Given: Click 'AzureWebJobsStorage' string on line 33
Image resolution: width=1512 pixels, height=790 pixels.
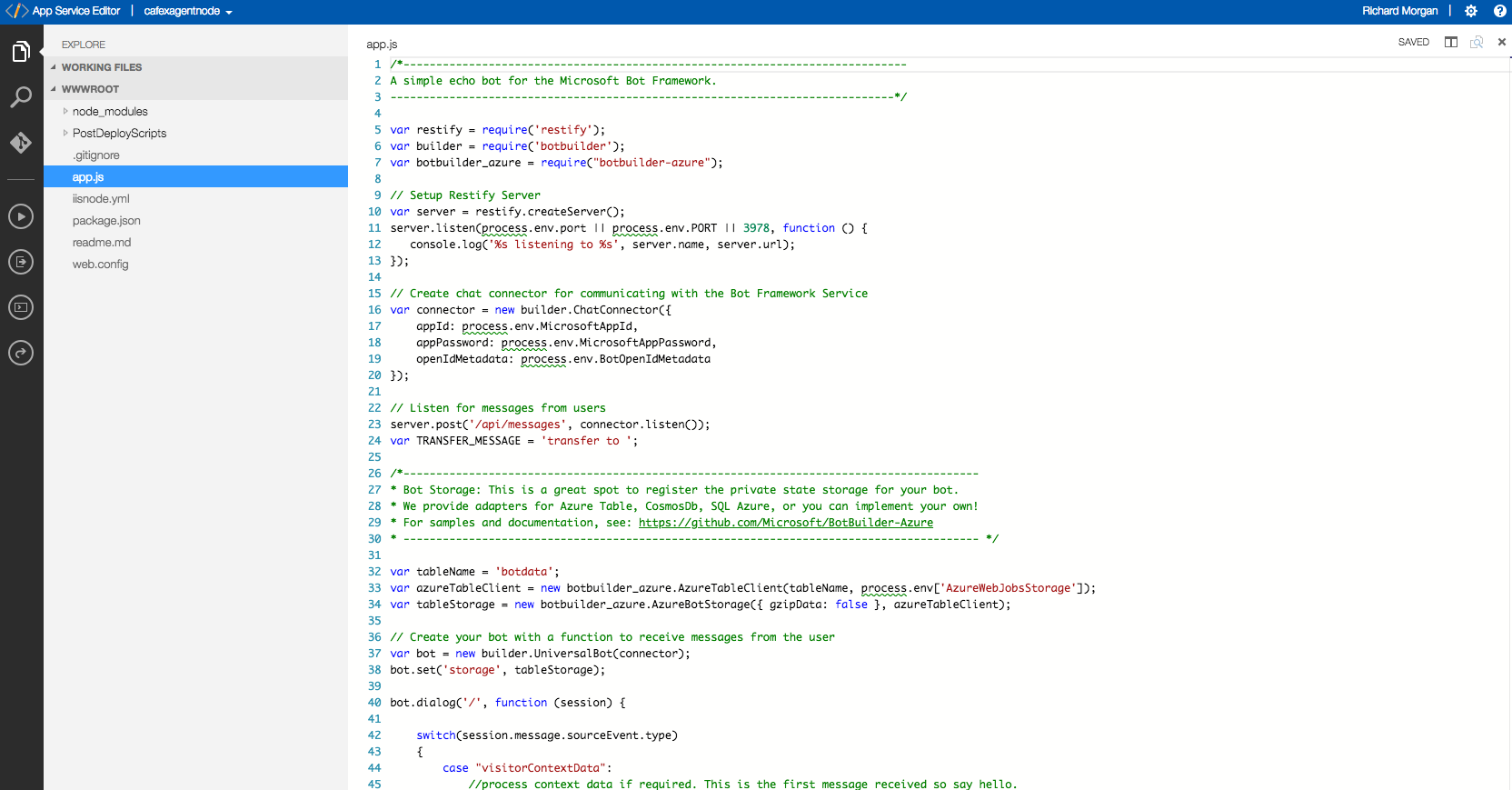Looking at the screenshot, I should point(1010,587).
